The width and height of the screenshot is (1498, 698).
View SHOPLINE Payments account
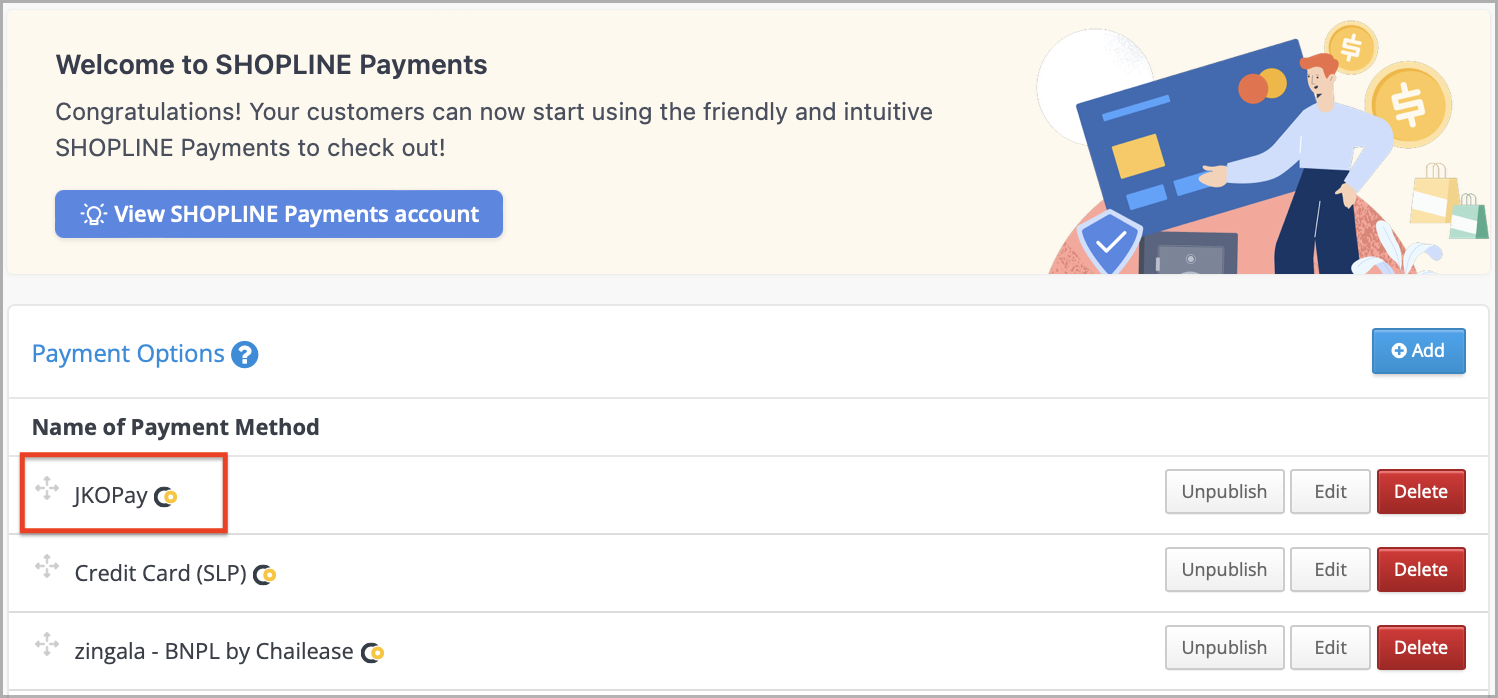[279, 214]
